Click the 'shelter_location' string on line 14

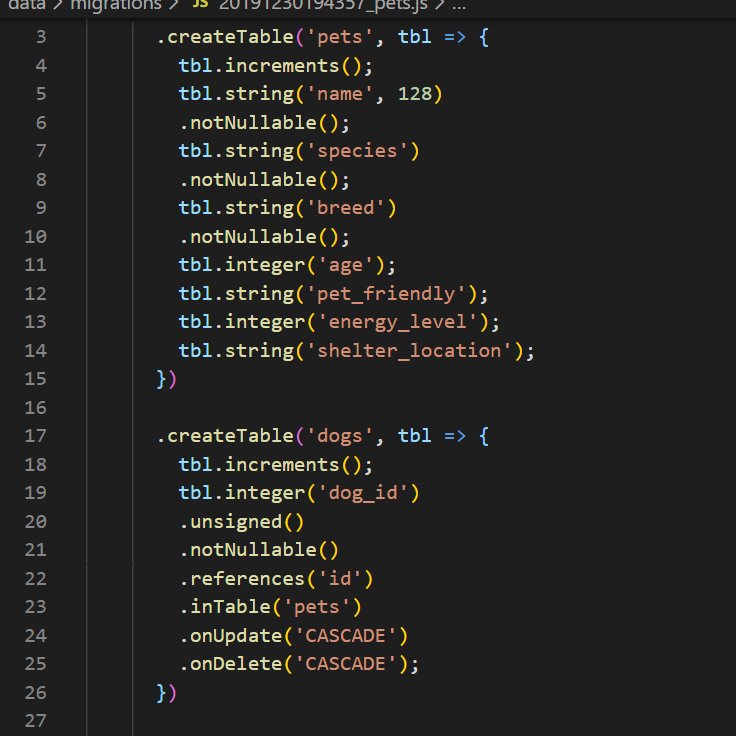409,351
